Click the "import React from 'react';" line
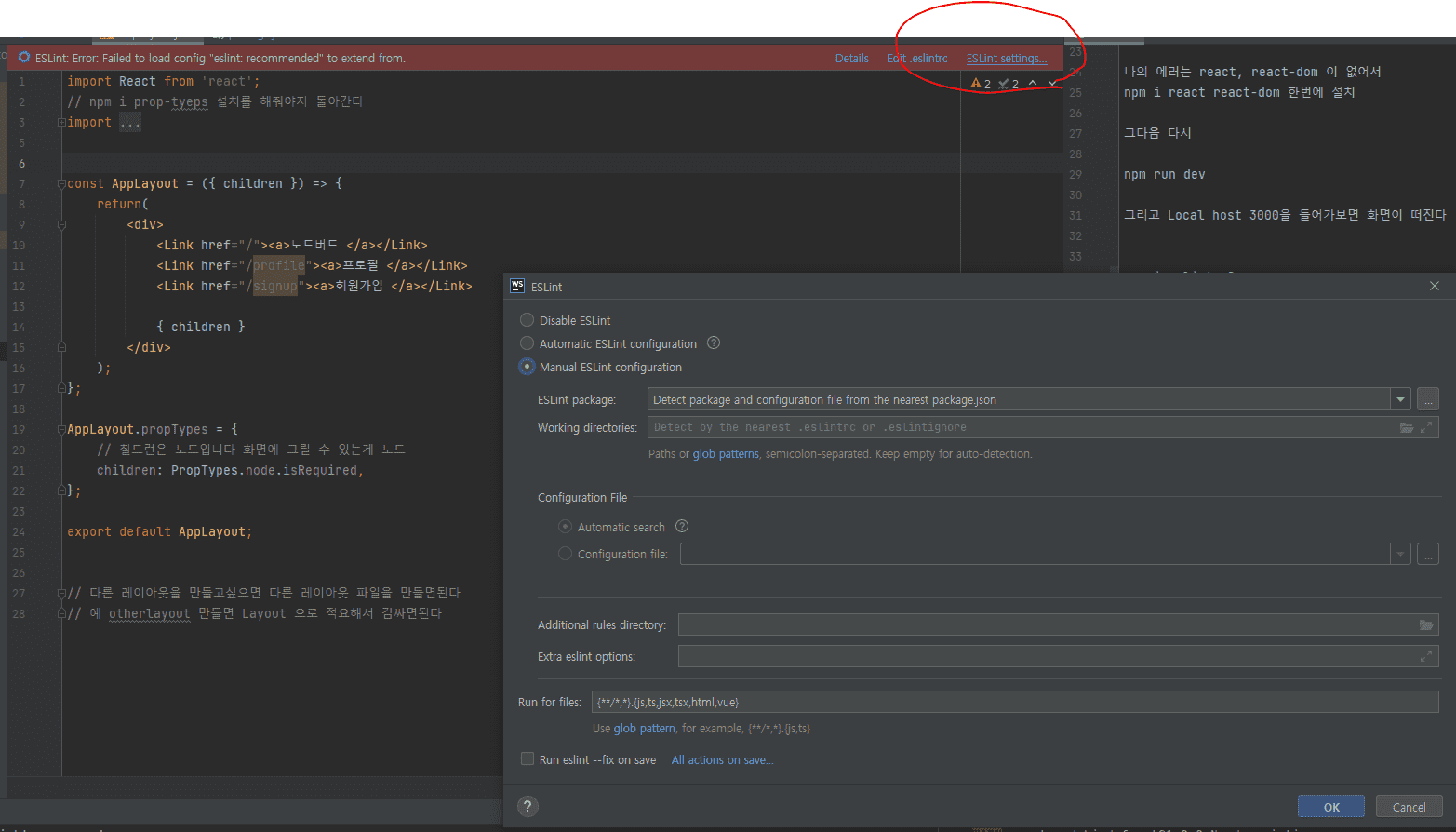This screenshot has height=832, width=1456. 164,81
